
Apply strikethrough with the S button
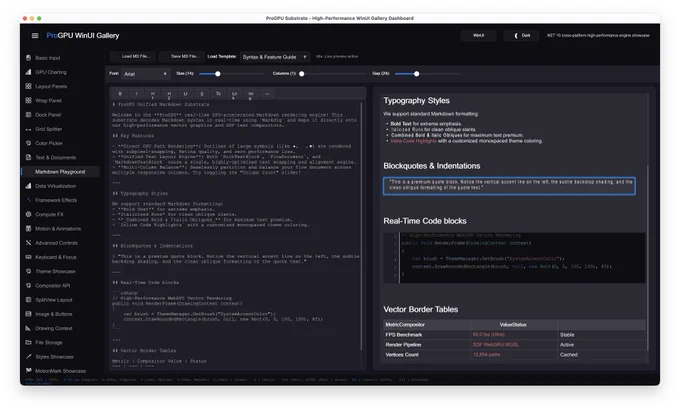(x=202, y=94)
